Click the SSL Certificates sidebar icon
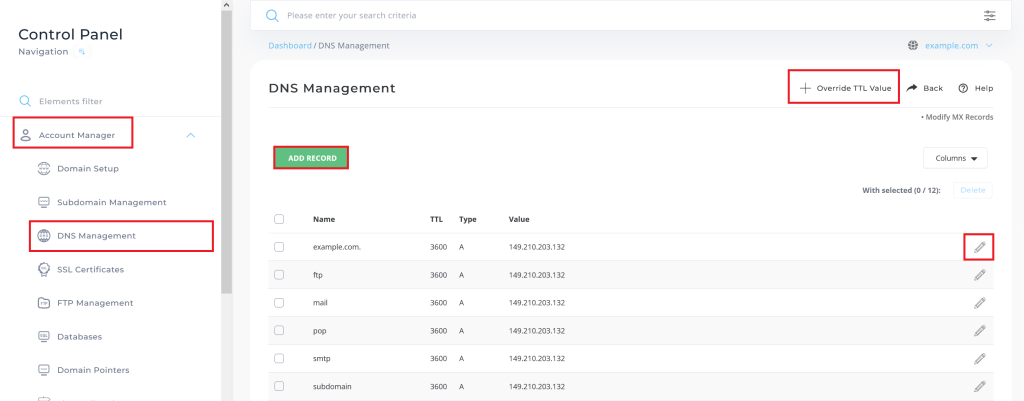Viewport: 1024px width, 401px height. click(44, 269)
